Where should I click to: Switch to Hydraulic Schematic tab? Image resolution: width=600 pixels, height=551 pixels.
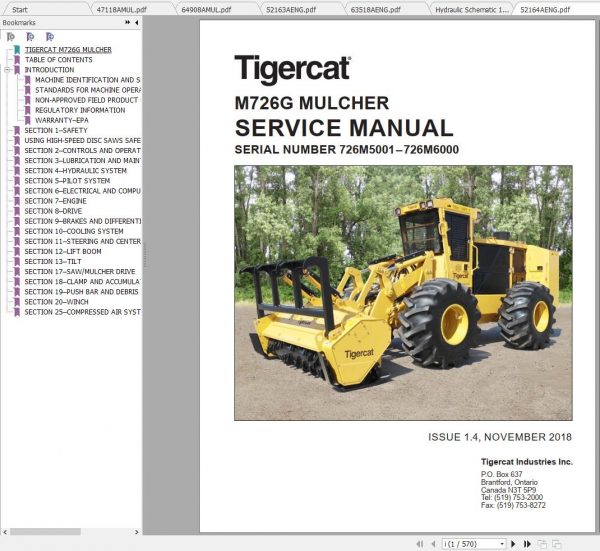472,10
